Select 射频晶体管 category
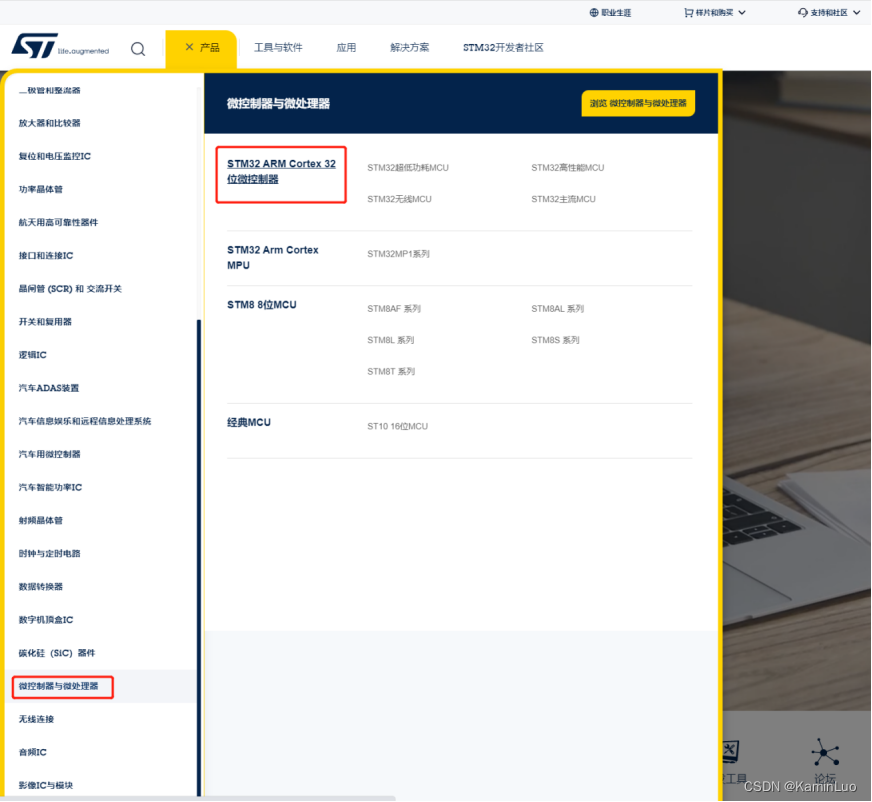Screen dimensions: 872x802 tap(41, 521)
